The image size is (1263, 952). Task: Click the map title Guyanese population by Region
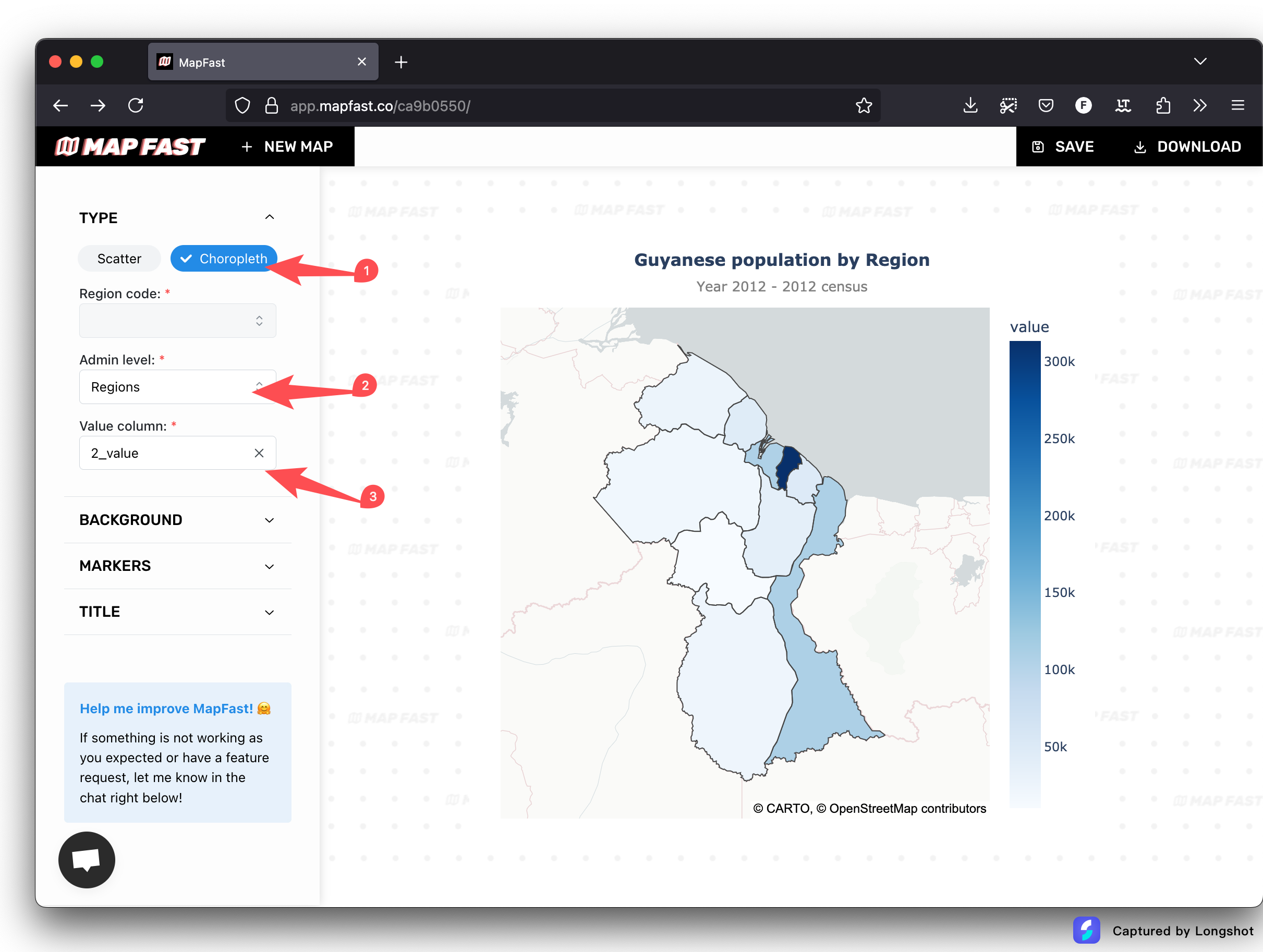[782, 260]
